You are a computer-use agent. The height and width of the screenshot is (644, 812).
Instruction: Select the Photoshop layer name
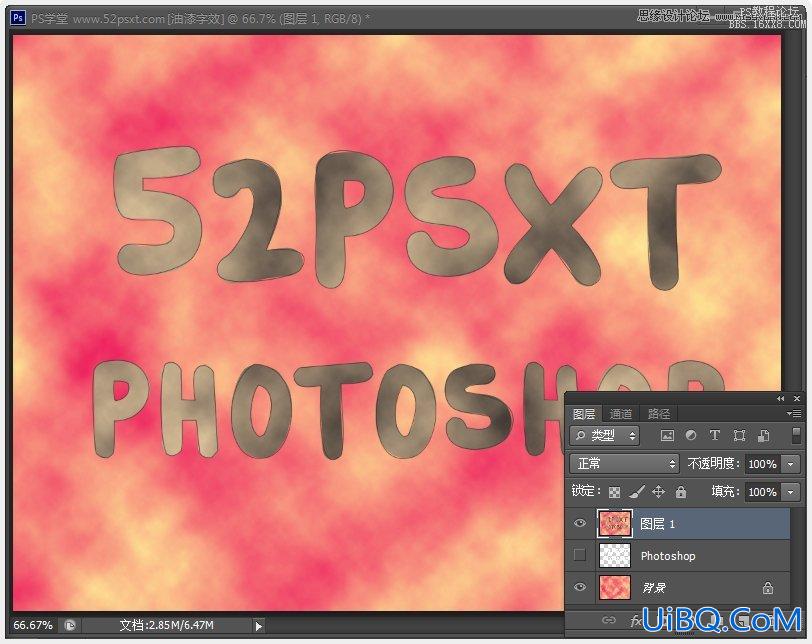coord(668,556)
